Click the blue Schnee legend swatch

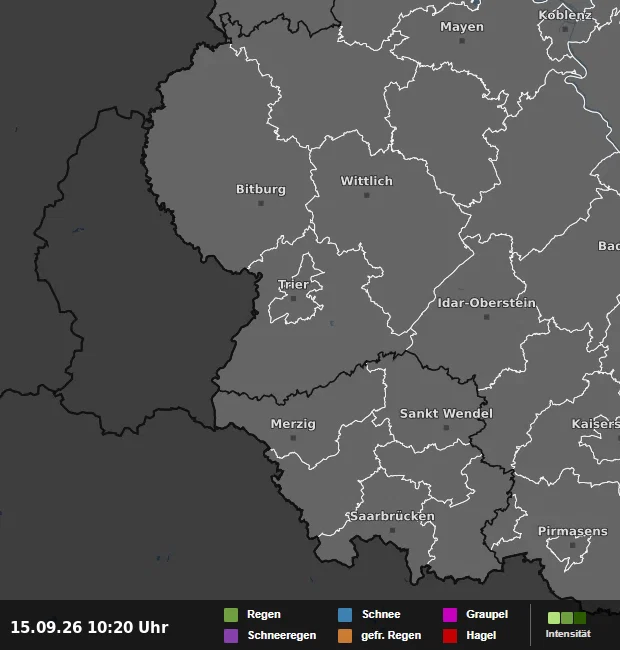tap(345, 615)
